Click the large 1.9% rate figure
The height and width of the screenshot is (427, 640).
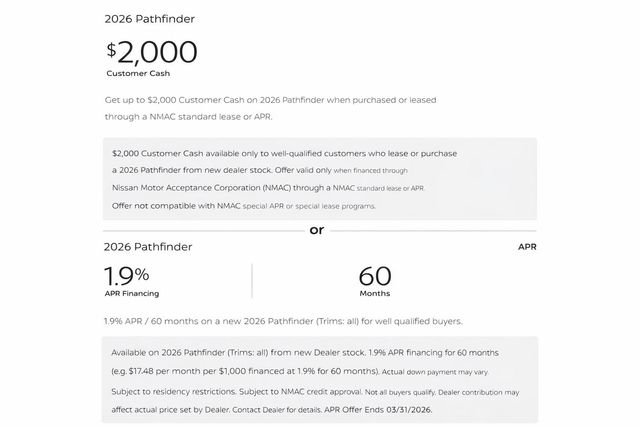click(x=127, y=275)
